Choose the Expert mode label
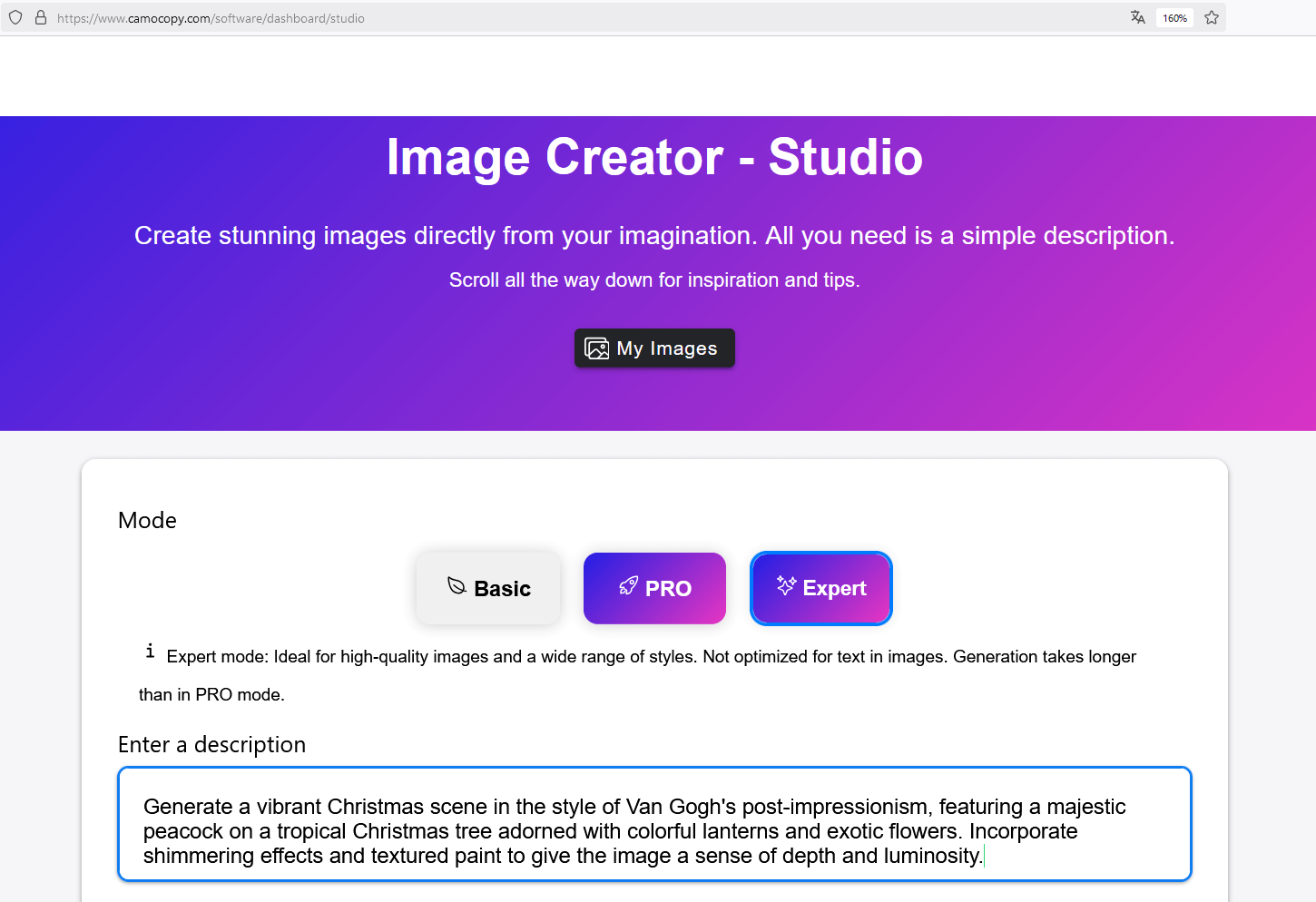Viewport: 1316px width, 902px height. [x=834, y=589]
